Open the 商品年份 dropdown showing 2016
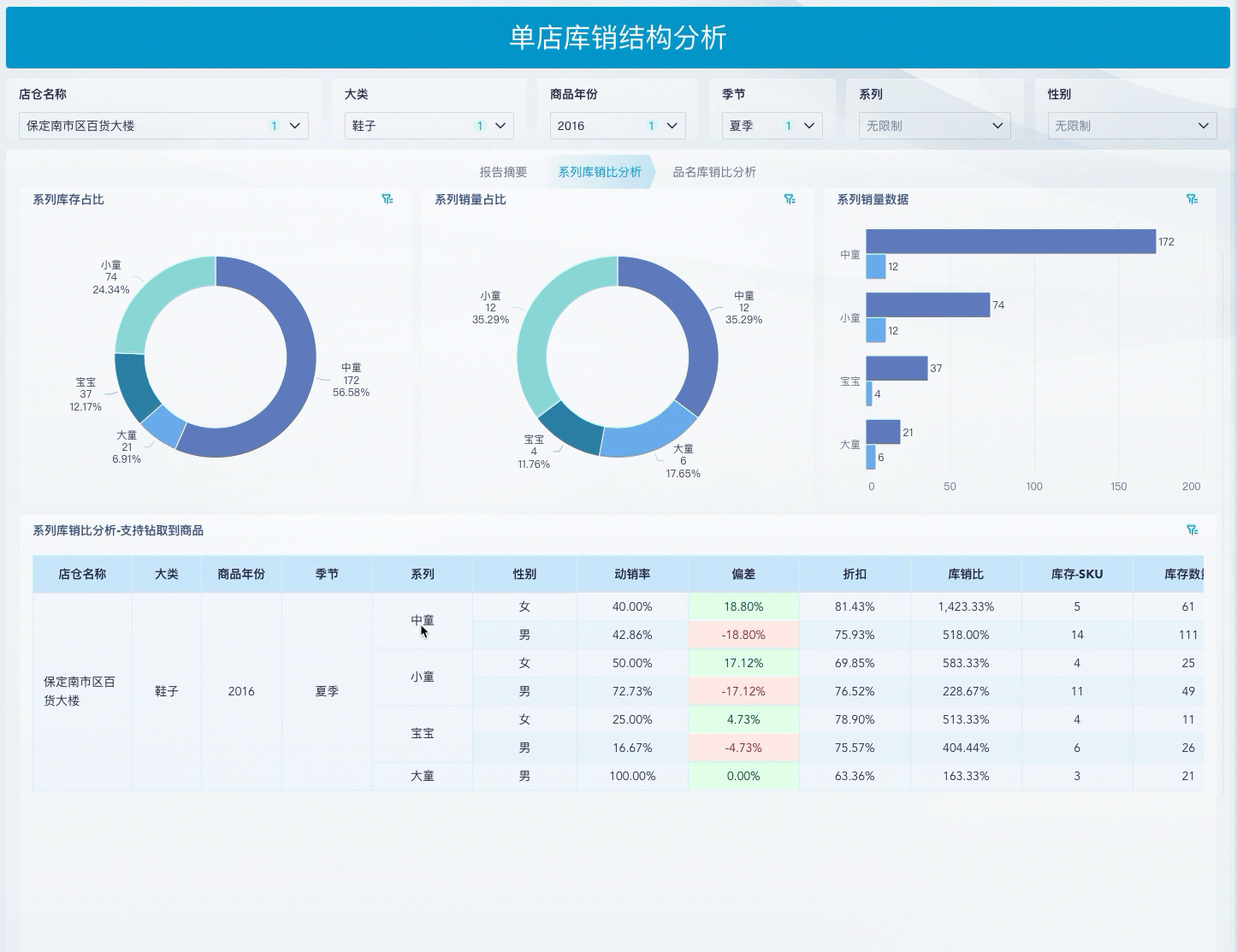 [672, 126]
